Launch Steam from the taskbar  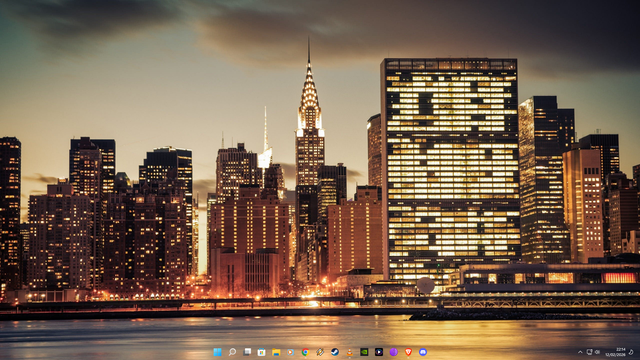335,352
